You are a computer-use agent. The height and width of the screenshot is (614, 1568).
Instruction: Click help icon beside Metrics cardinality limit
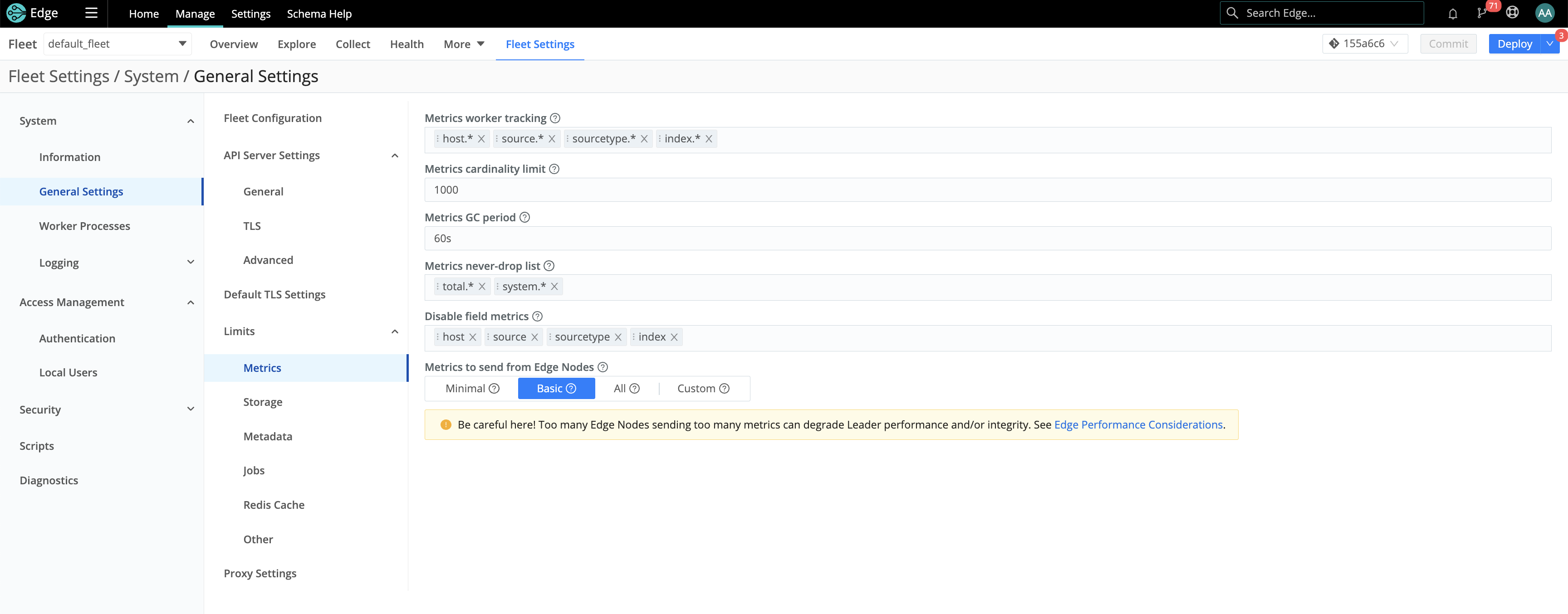[554, 169]
